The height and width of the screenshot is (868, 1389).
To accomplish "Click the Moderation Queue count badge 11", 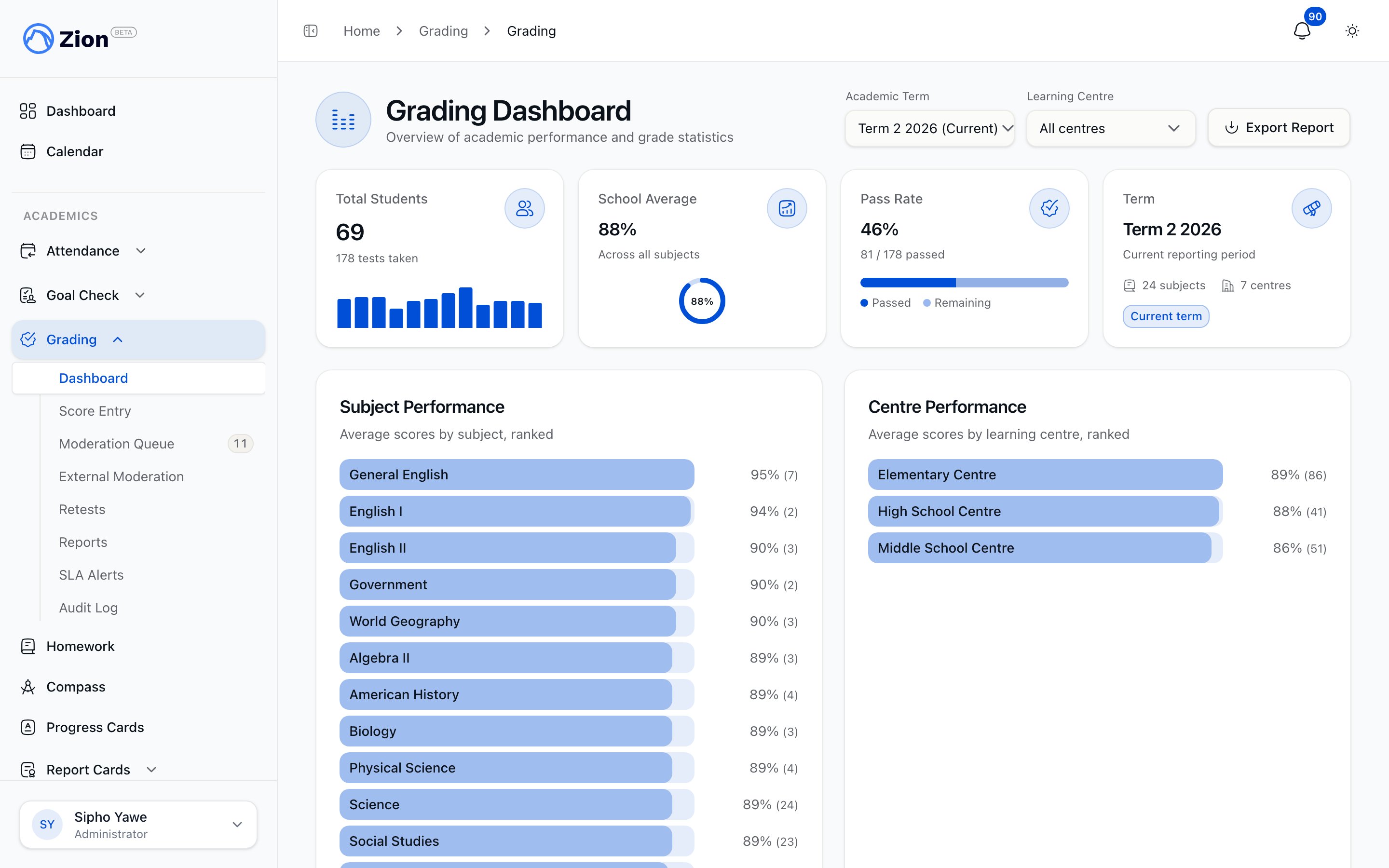I will click(241, 444).
